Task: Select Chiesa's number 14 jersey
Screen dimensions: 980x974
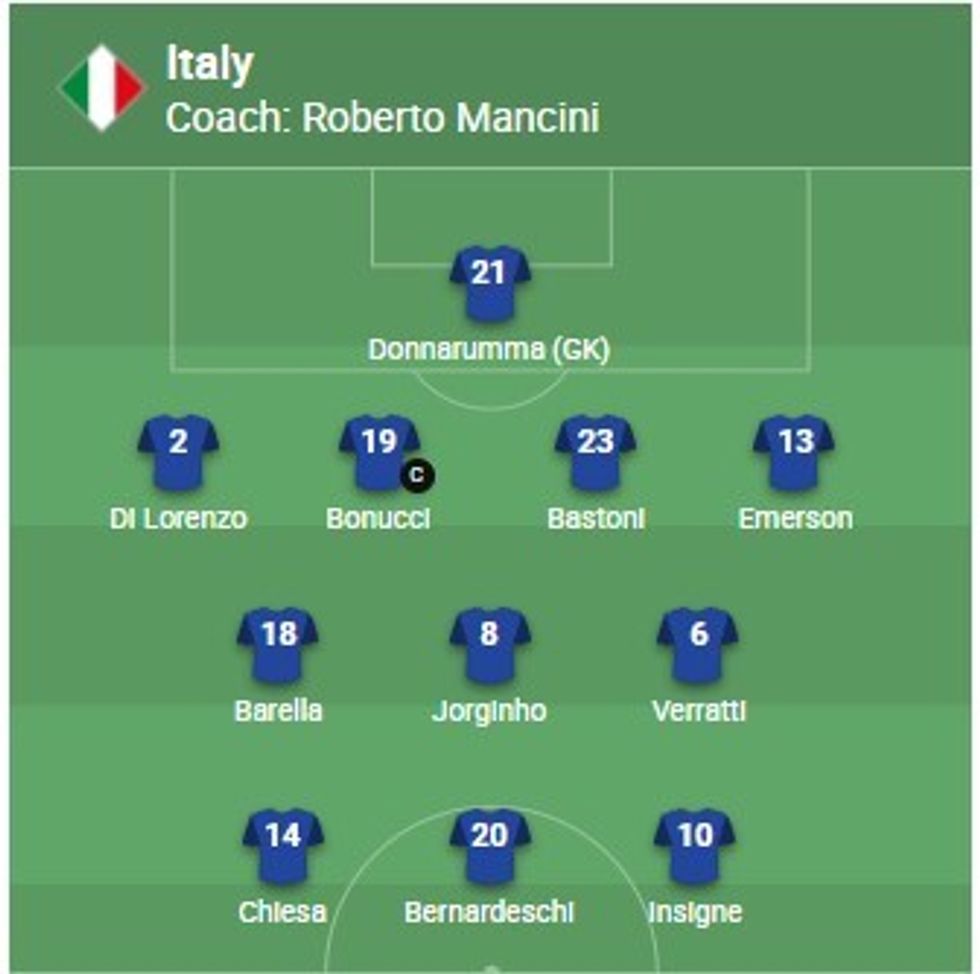Action: point(283,845)
